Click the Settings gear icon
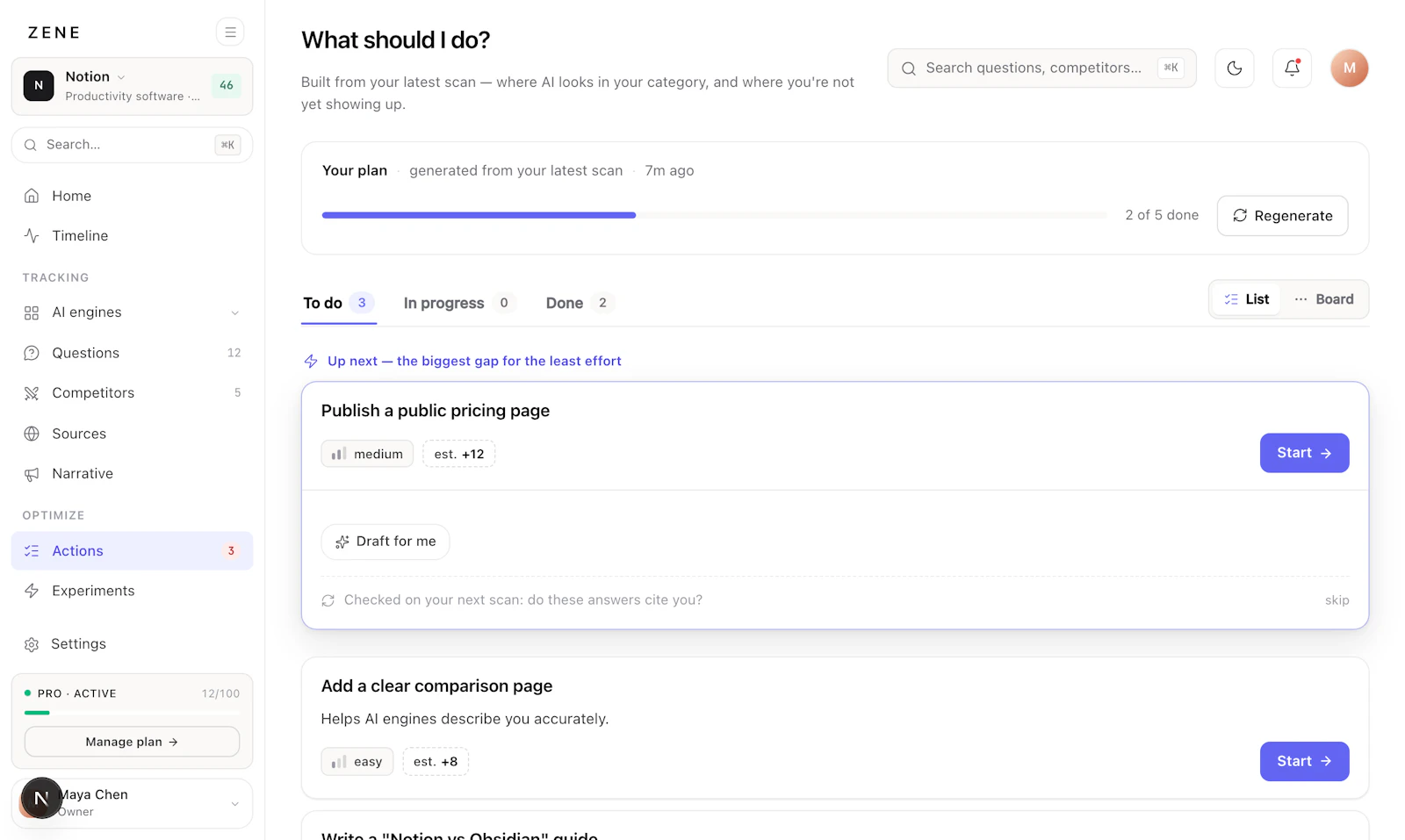This screenshot has width=1405, height=840. click(x=32, y=644)
